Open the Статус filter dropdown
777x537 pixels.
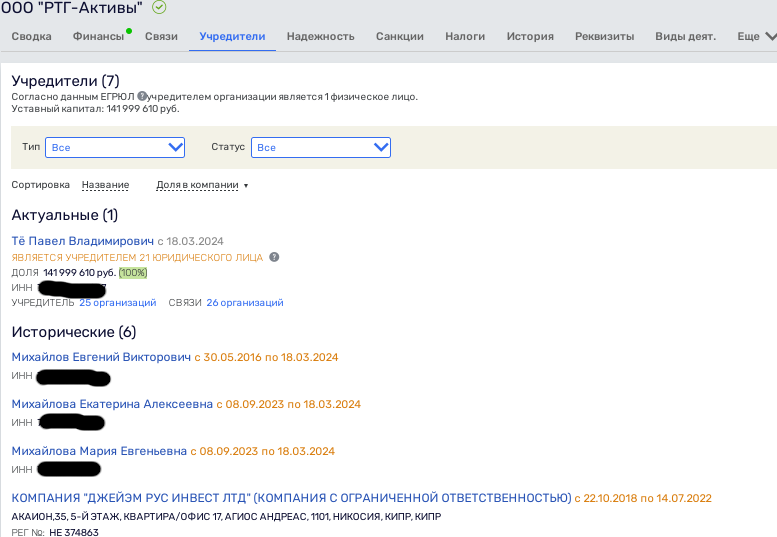pyautogui.click(x=320, y=147)
